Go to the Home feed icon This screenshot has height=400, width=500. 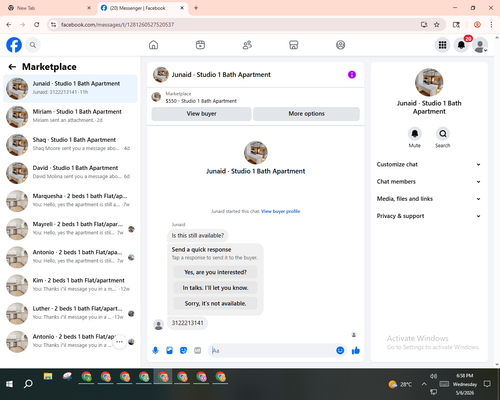click(153, 45)
